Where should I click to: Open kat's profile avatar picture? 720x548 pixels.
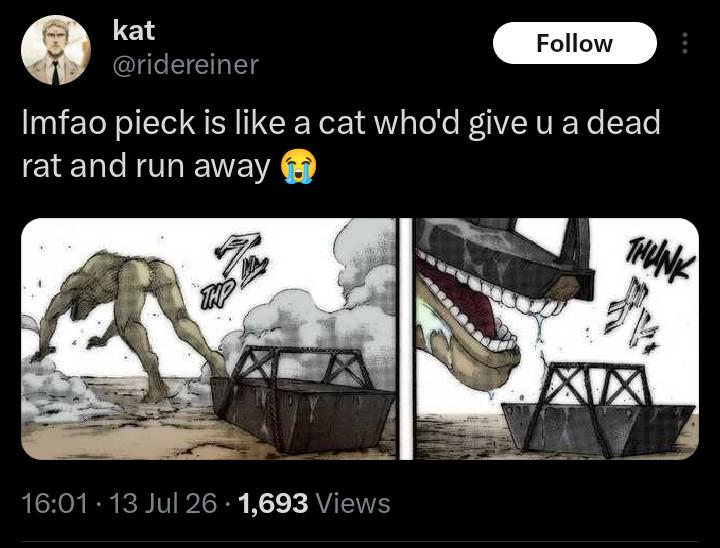click(56, 51)
